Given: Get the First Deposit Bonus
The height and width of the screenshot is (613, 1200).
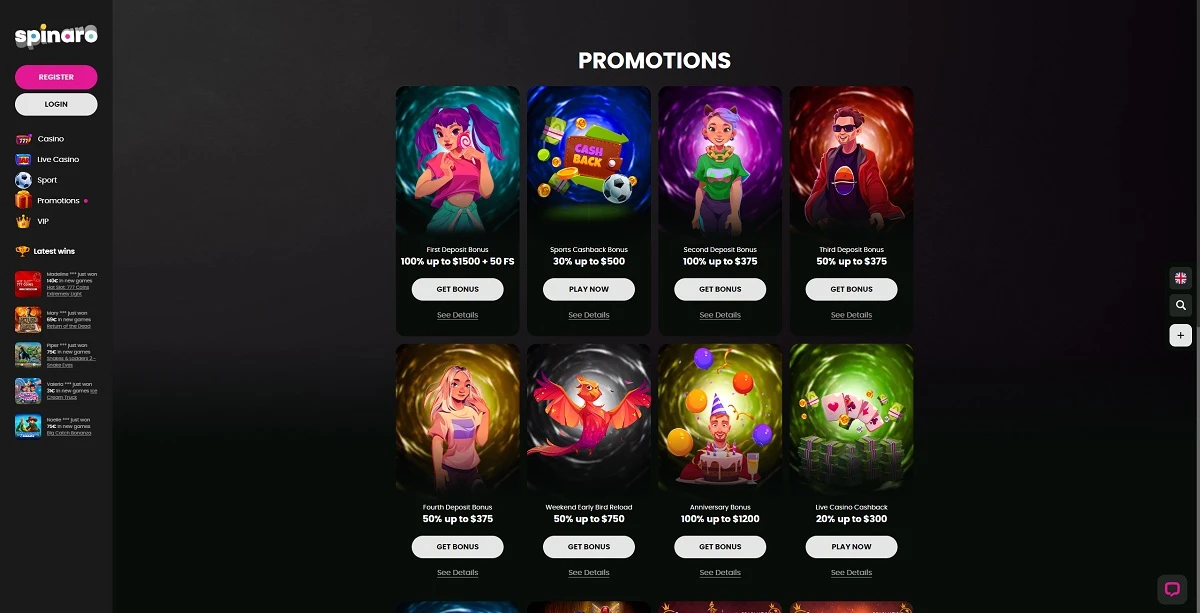Looking at the screenshot, I should pos(458,289).
